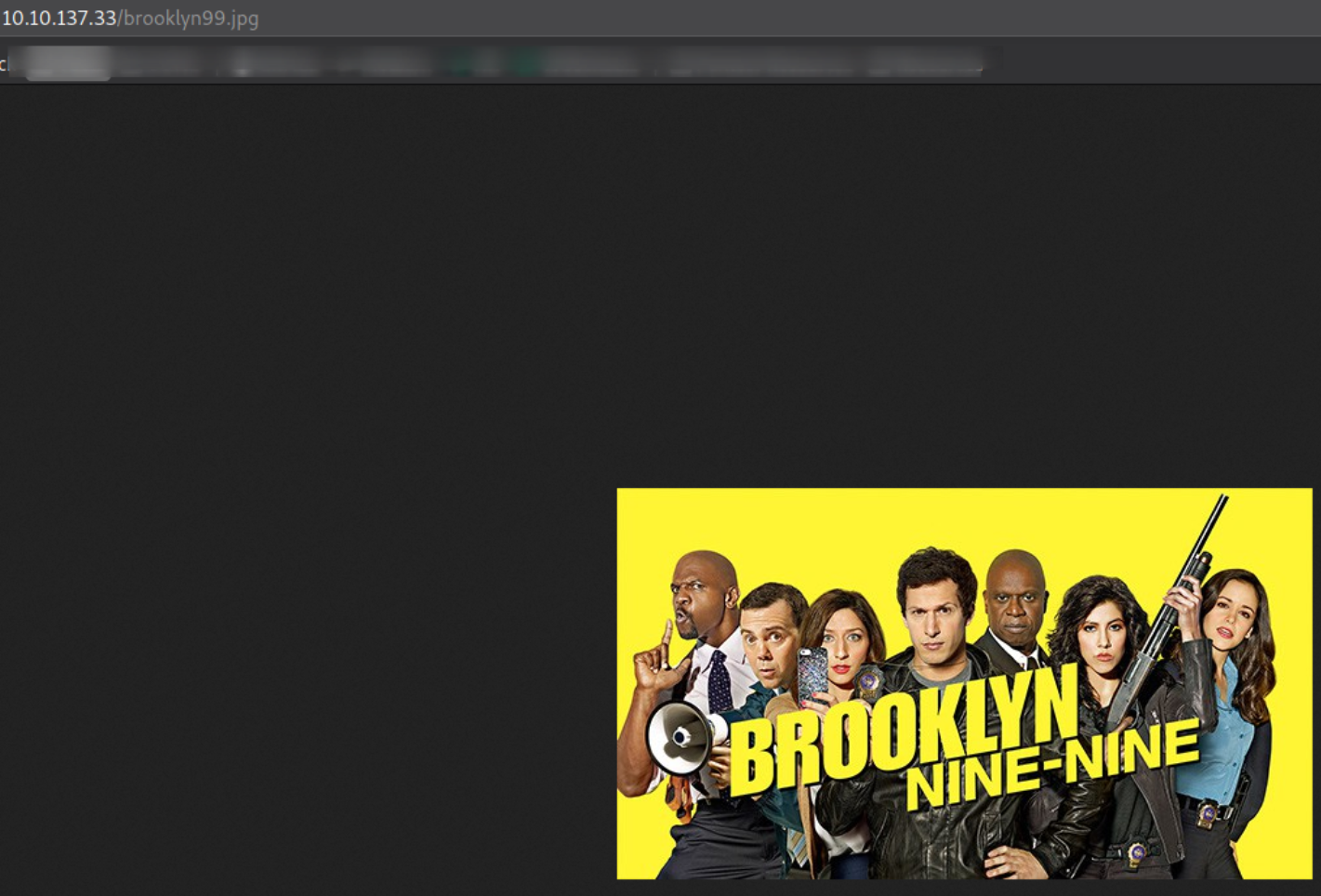The image size is (1321, 896).
Task: Click the Brooklyn Nine-Nine poster image
Action: [964, 683]
